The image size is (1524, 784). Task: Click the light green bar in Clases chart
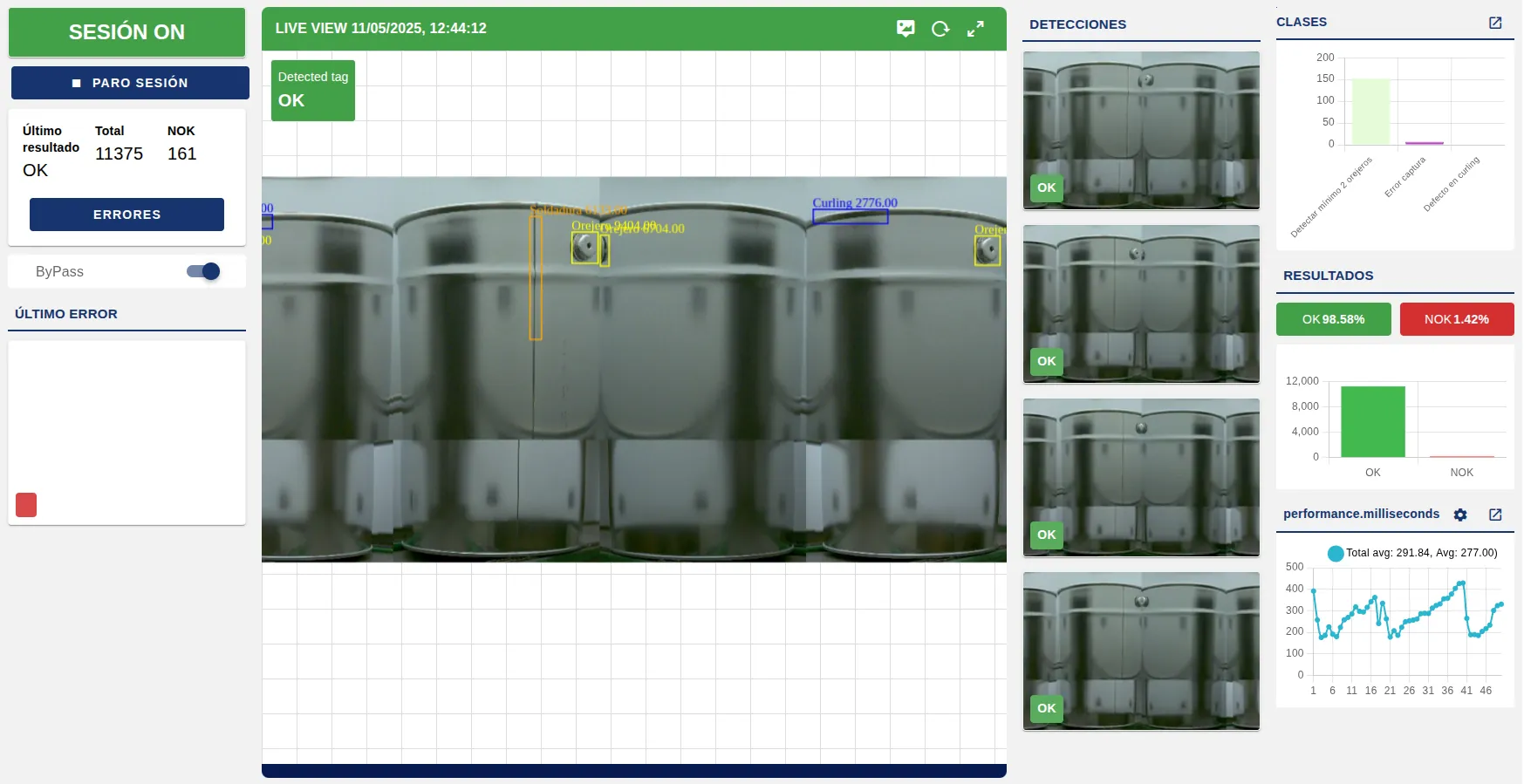pyautogui.click(x=1370, y=112)
